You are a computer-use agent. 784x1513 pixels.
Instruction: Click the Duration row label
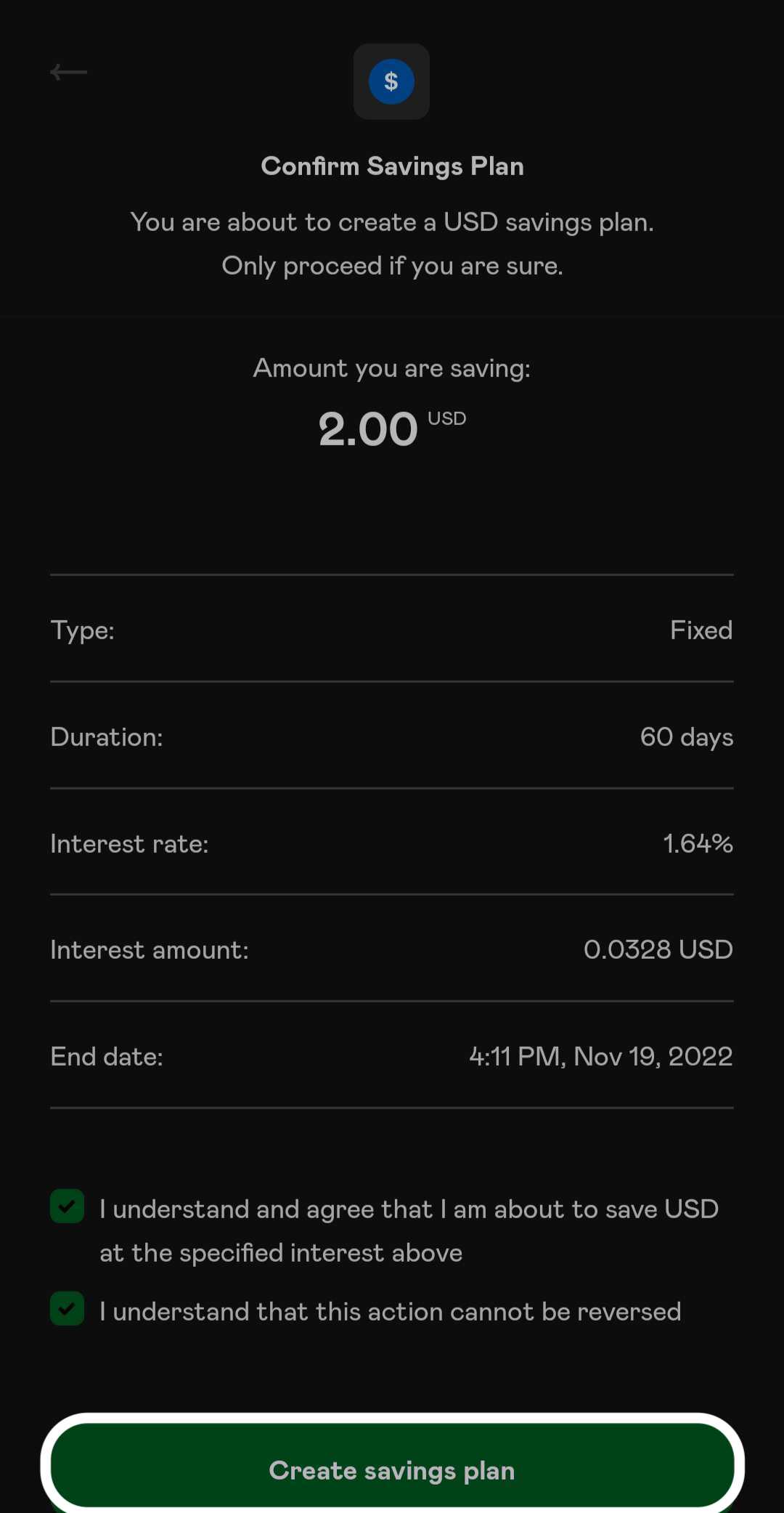pyautogui.click(x=107, y=737)
